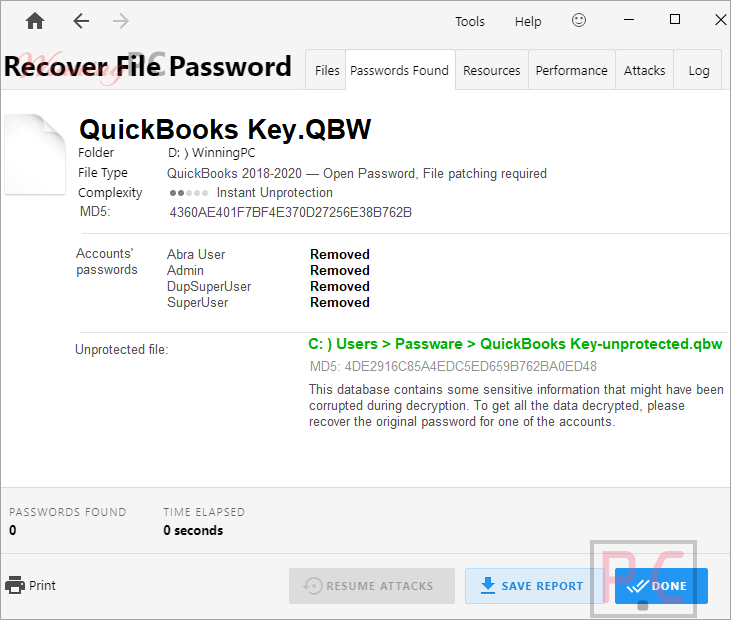Click the Removed status for DupSuperUser
Image resolution: width=731 pixels, height=620 pixels.
[x=340, y=287]
